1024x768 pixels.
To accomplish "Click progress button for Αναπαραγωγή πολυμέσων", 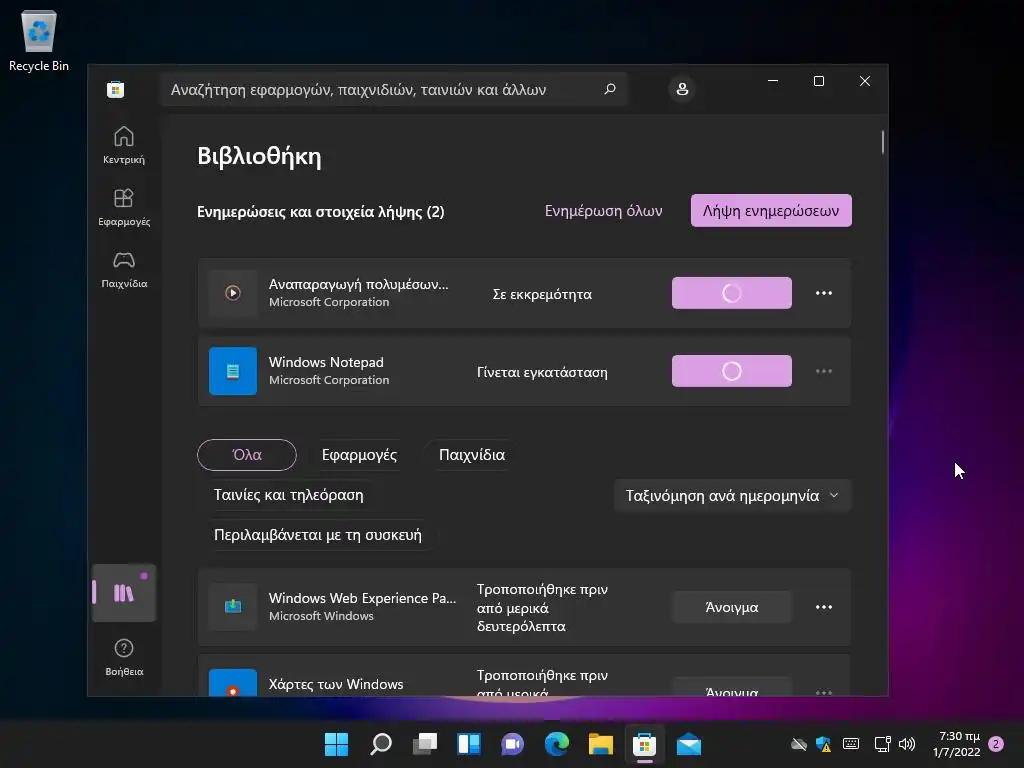I will [731, 293].
